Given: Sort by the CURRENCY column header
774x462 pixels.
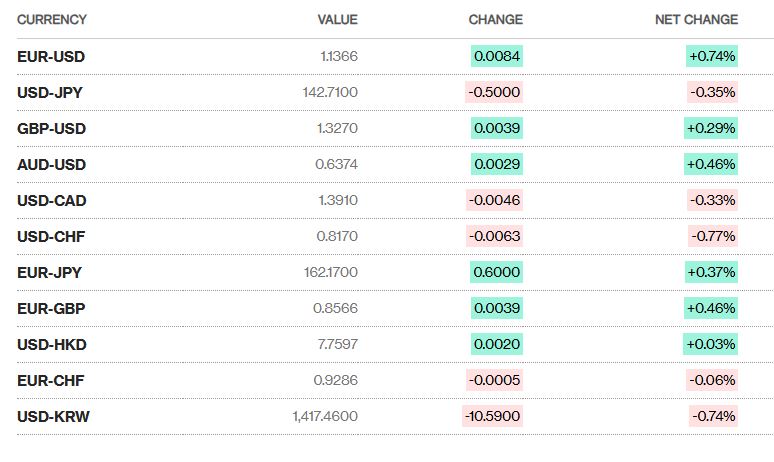Looking at the screenshot, I should click(52, 19).
